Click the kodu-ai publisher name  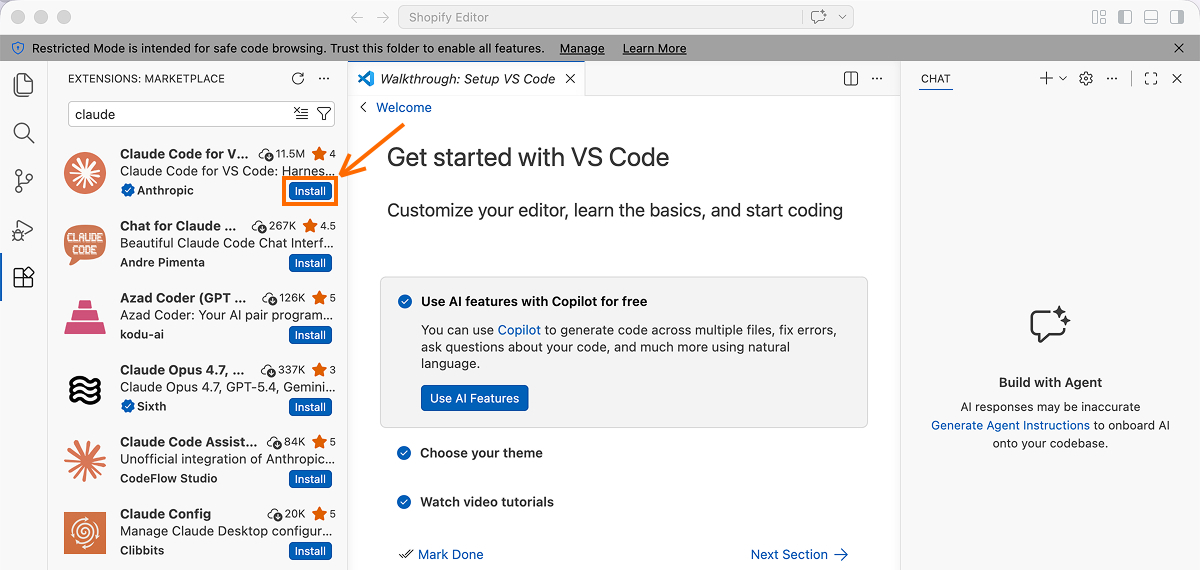coord(142,334)
